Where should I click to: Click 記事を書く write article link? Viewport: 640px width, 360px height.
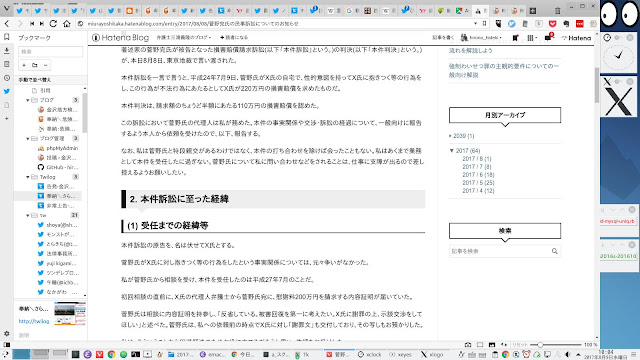click(443, 38)
